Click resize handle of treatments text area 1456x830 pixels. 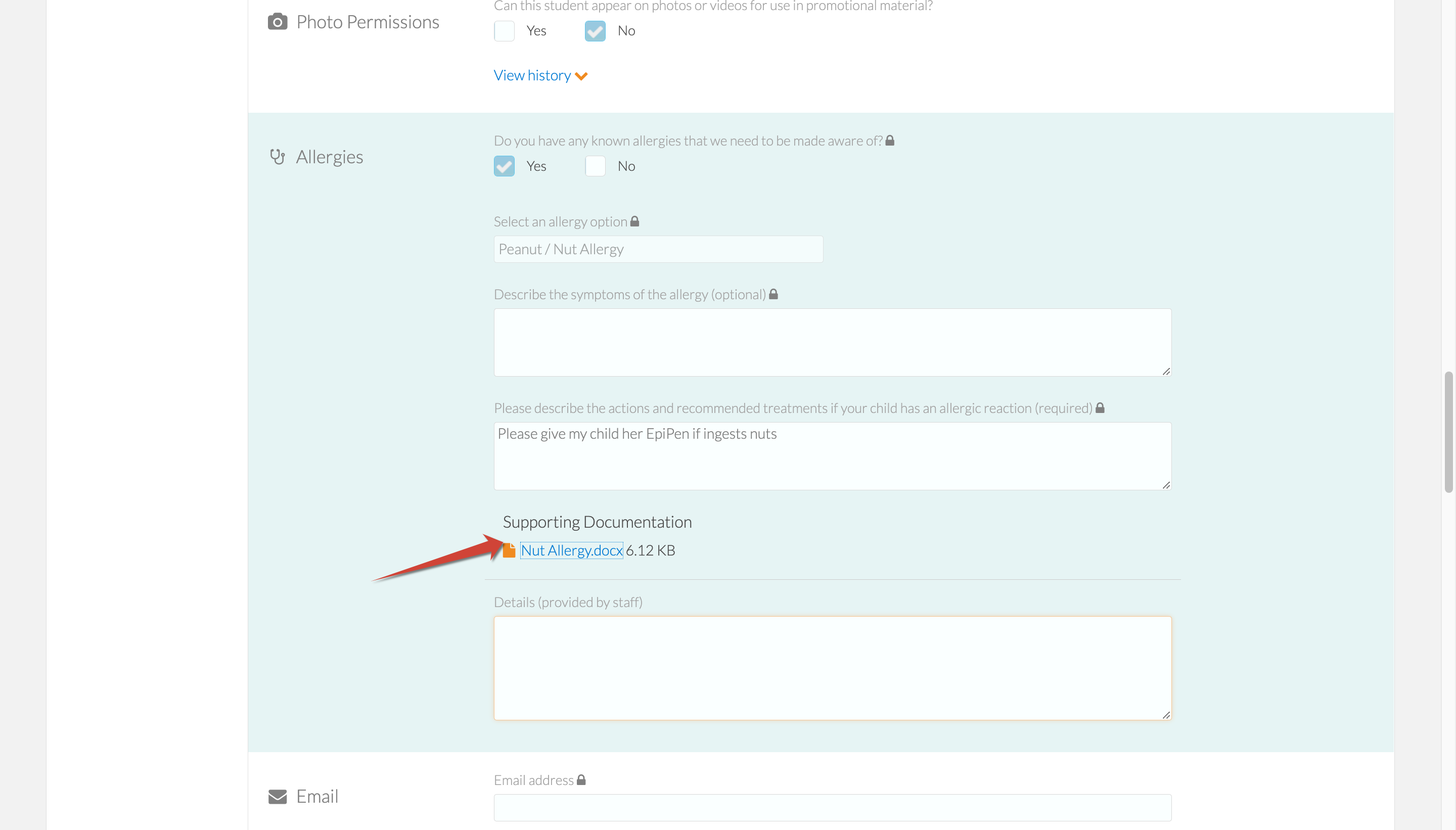(1166, 485)
